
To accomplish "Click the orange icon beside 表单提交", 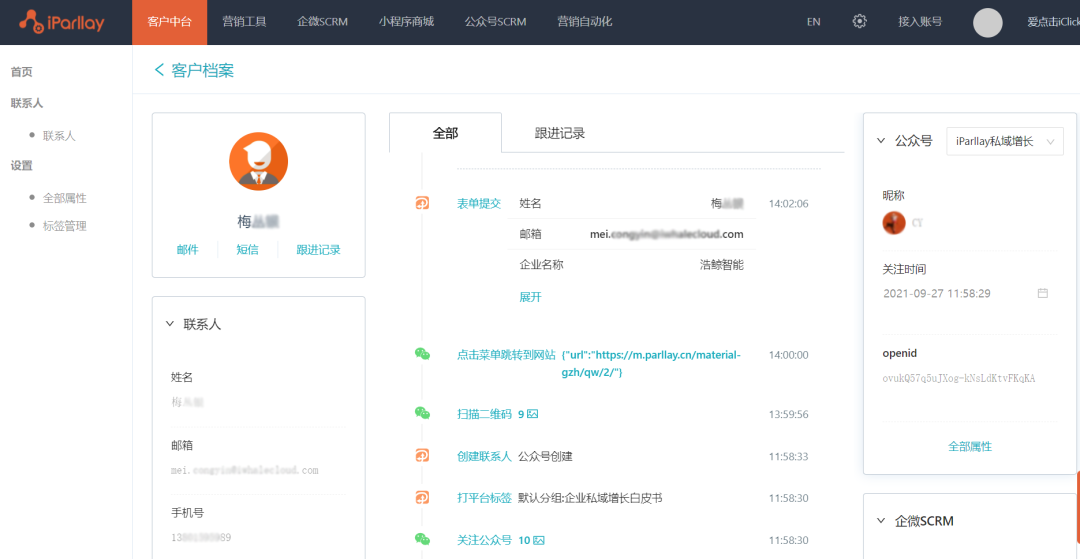I will (422, 203).
